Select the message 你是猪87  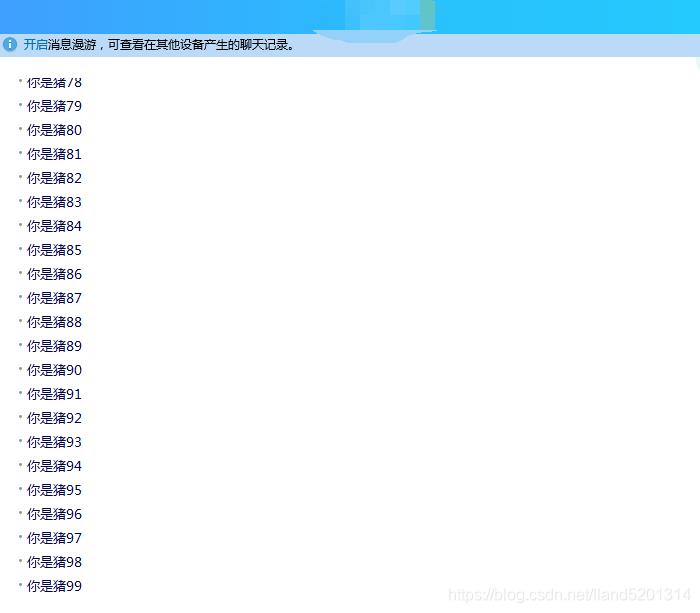(54, 298)
